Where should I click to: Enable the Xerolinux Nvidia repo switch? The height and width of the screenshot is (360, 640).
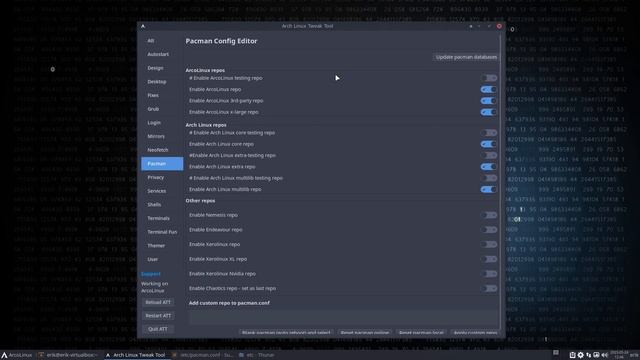[x=489, y=274]
